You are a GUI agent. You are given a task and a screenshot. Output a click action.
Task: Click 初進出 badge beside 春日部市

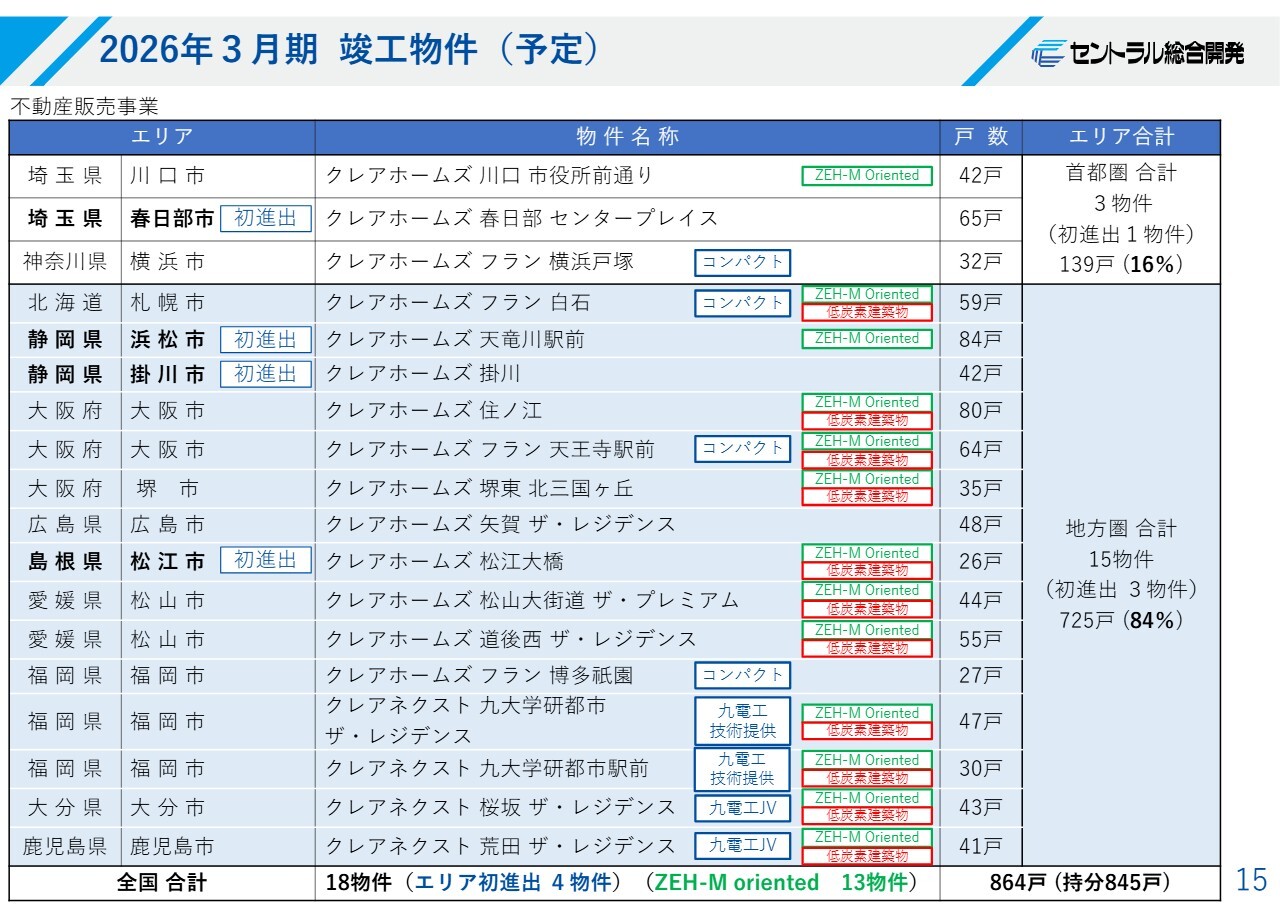point(265,218)
